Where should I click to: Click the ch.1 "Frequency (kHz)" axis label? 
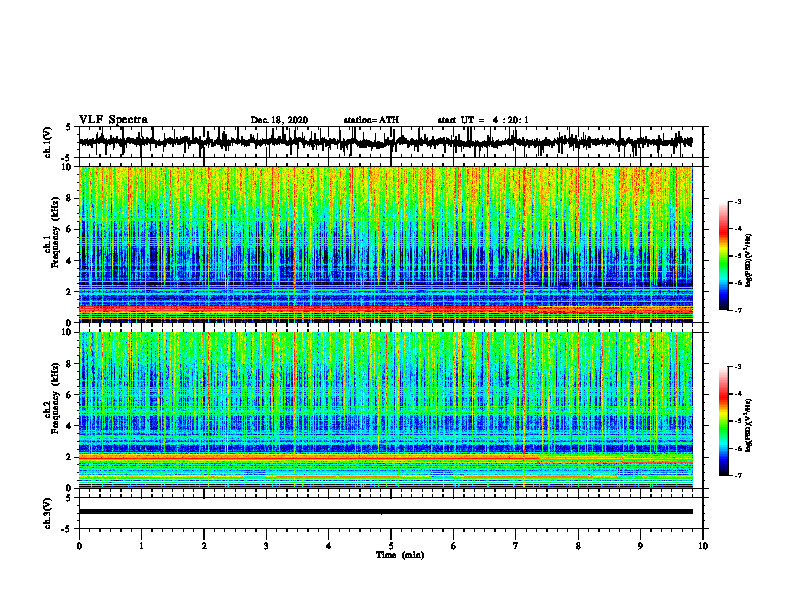pos(55,233)
